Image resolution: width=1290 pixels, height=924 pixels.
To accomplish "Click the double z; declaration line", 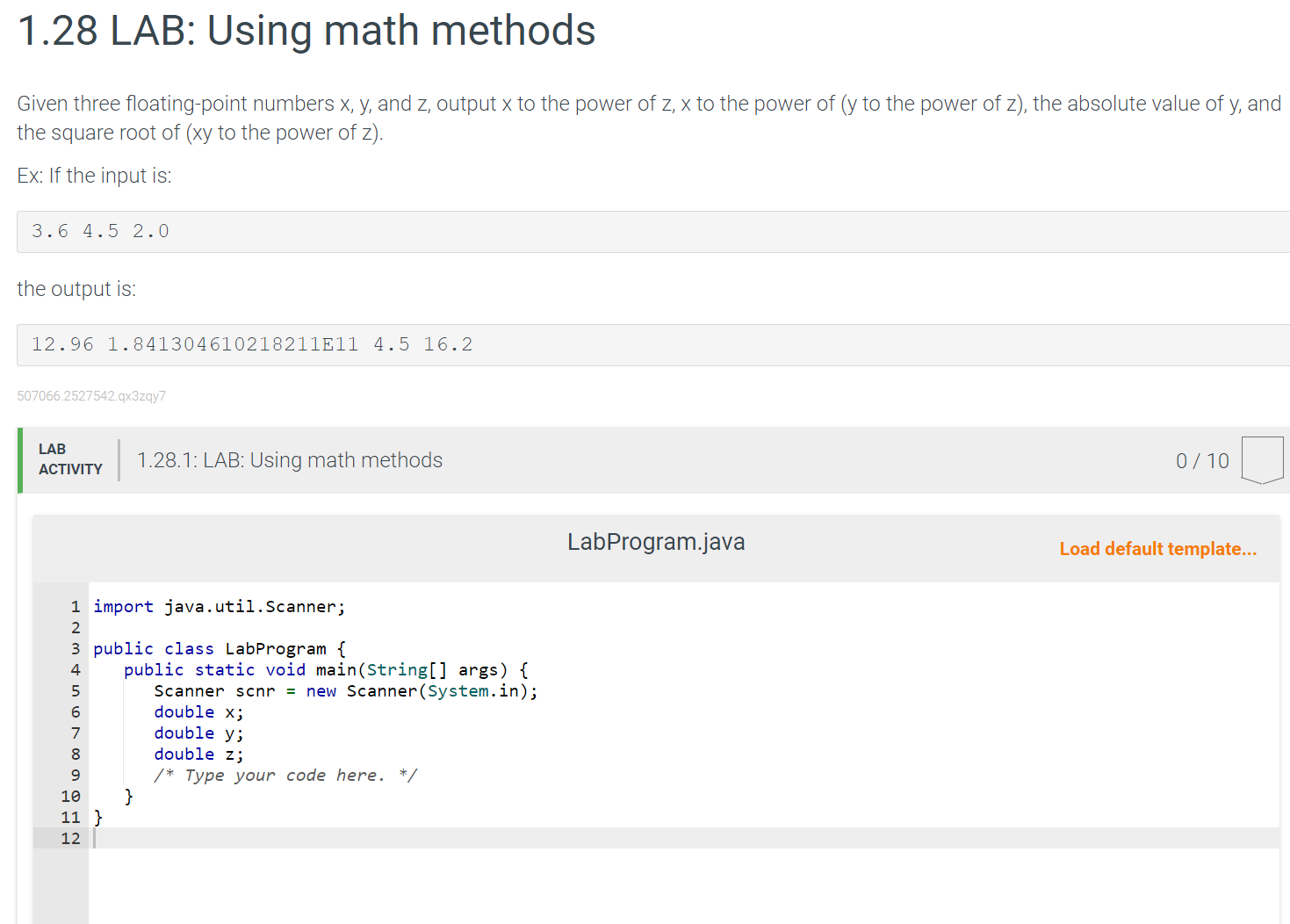I will click(x=198, y=754).
